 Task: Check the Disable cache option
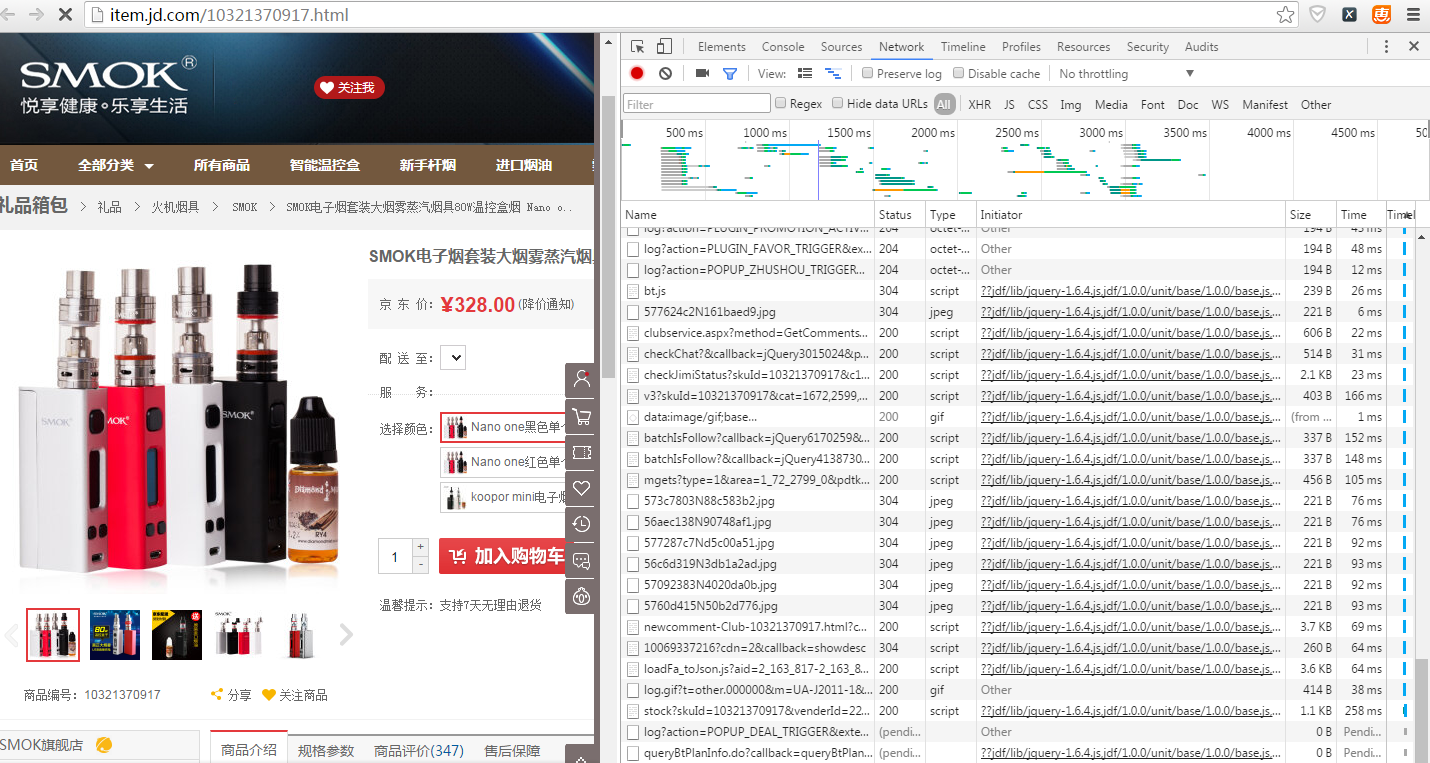[958, 73]
